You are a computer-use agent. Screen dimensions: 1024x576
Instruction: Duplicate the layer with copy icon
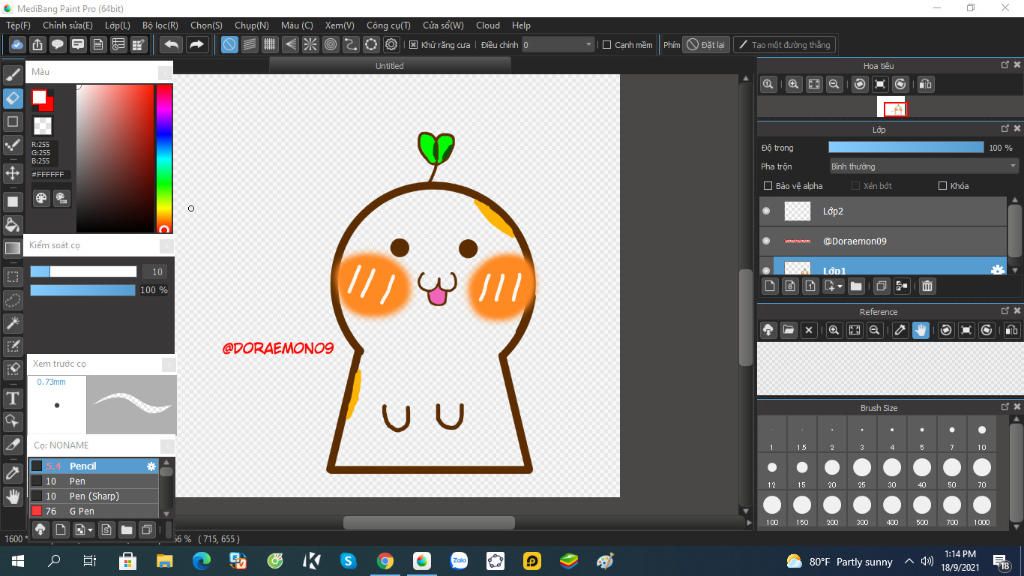(x=881, y=286)
